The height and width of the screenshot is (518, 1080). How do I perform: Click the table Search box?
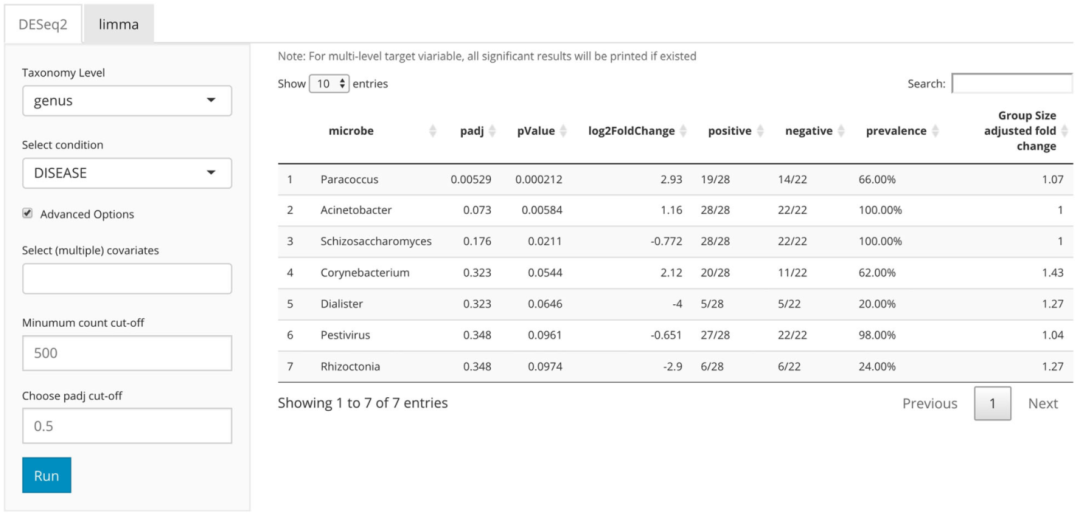tap(1012, 83)
